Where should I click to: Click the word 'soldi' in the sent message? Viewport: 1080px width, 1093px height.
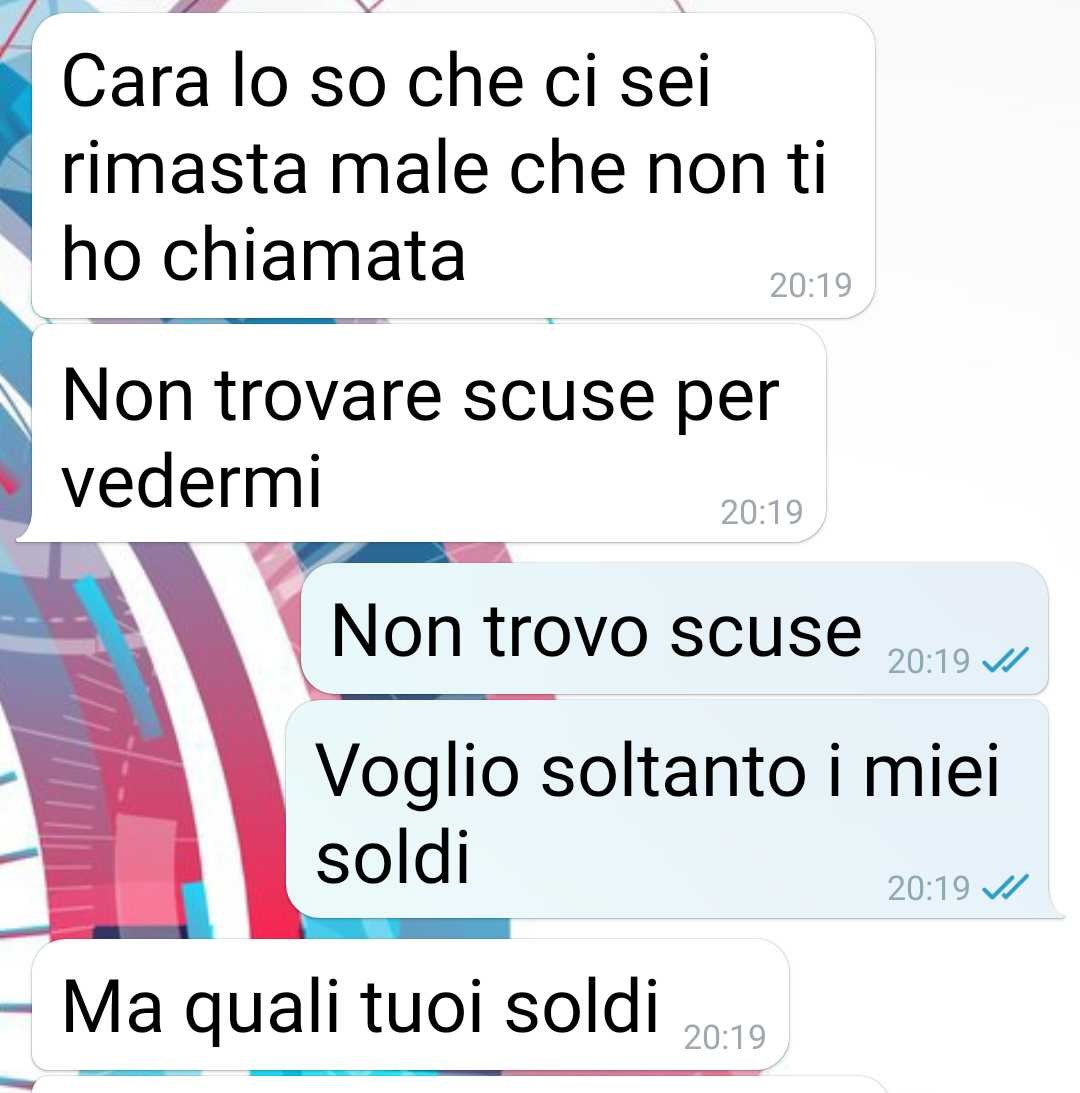(x=393, y=856)
